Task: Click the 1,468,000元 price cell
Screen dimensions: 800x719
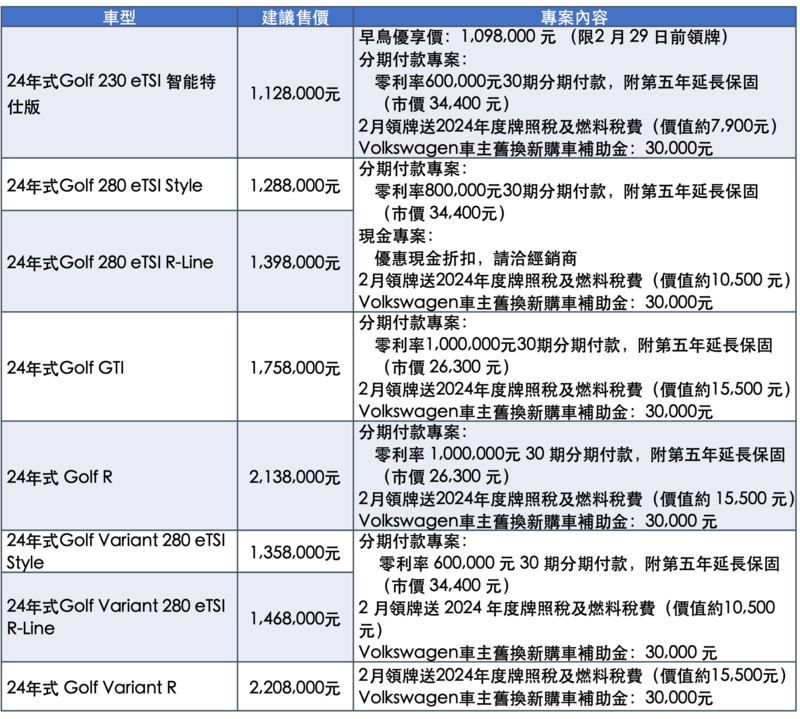Action: pyautogui.click(x=295, y=619)
